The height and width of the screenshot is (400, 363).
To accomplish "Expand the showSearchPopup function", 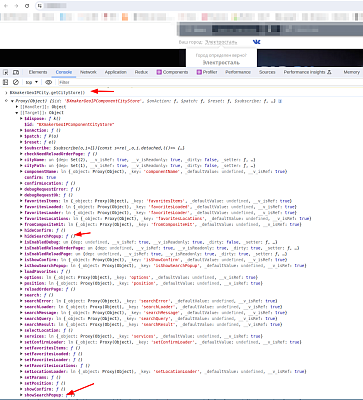I will coord(22,395).
